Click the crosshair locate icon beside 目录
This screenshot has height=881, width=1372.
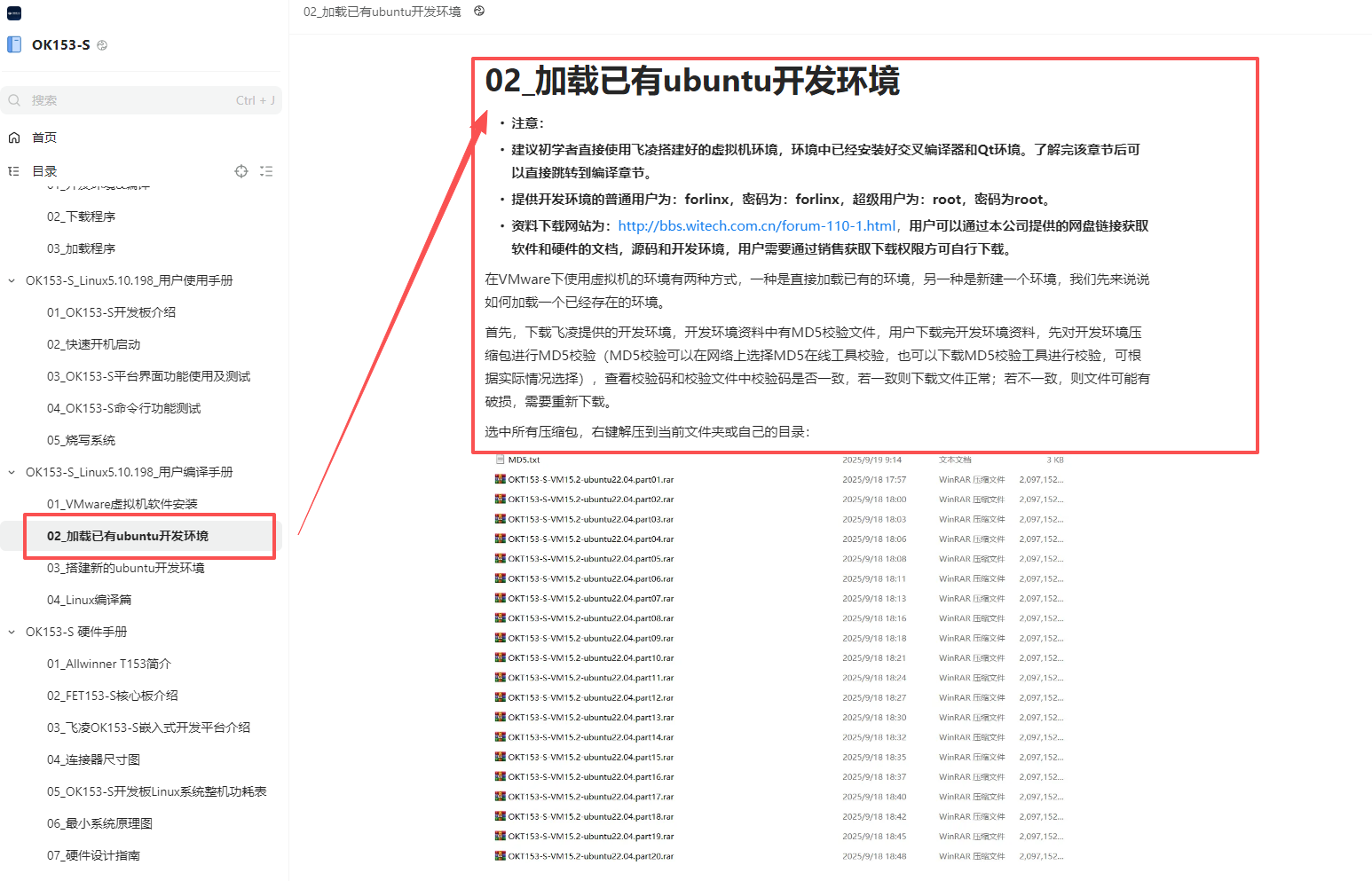point(240,171)
